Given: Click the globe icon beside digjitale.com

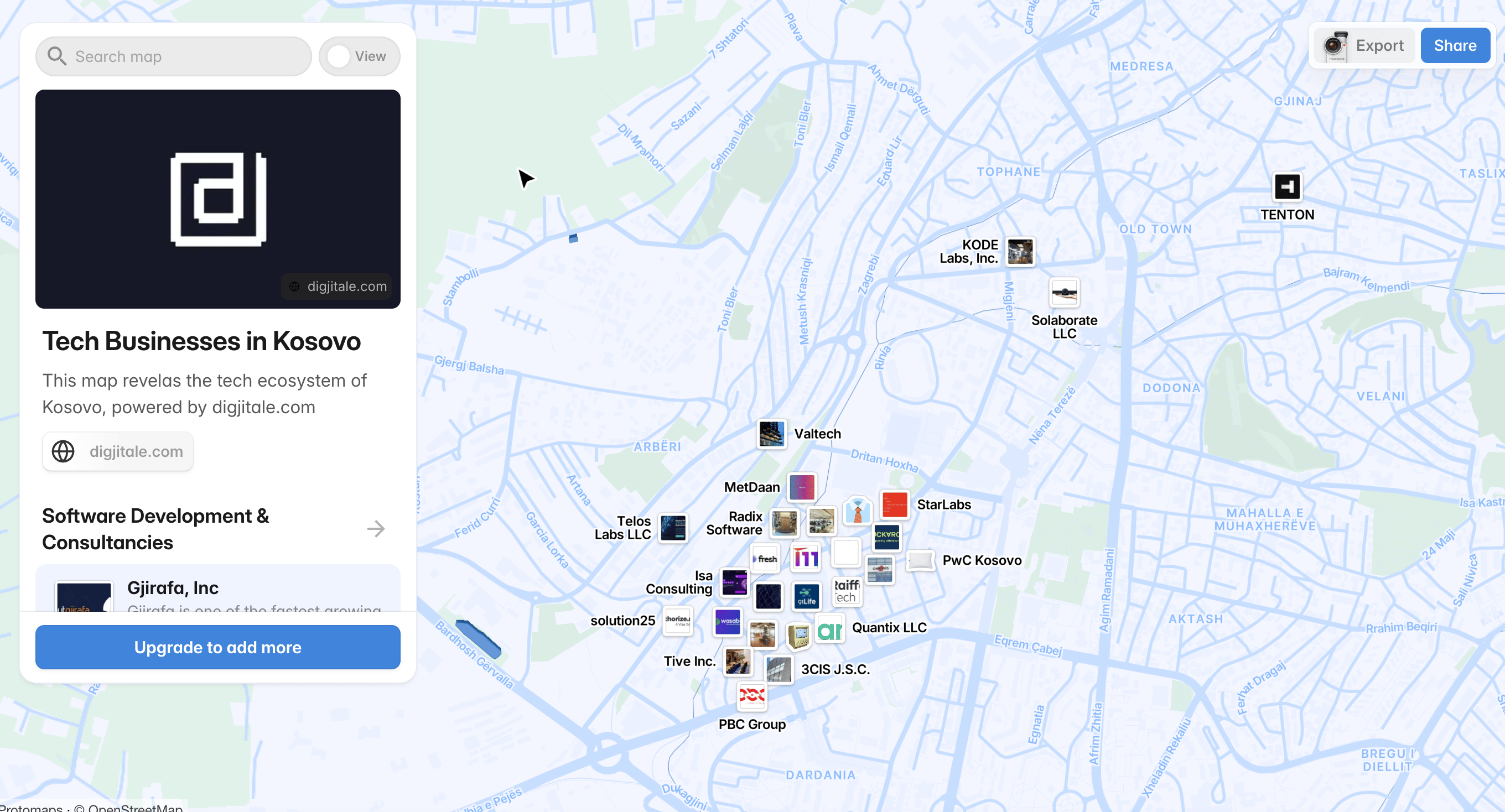Looking at the screenshot, I should [64, 451].
